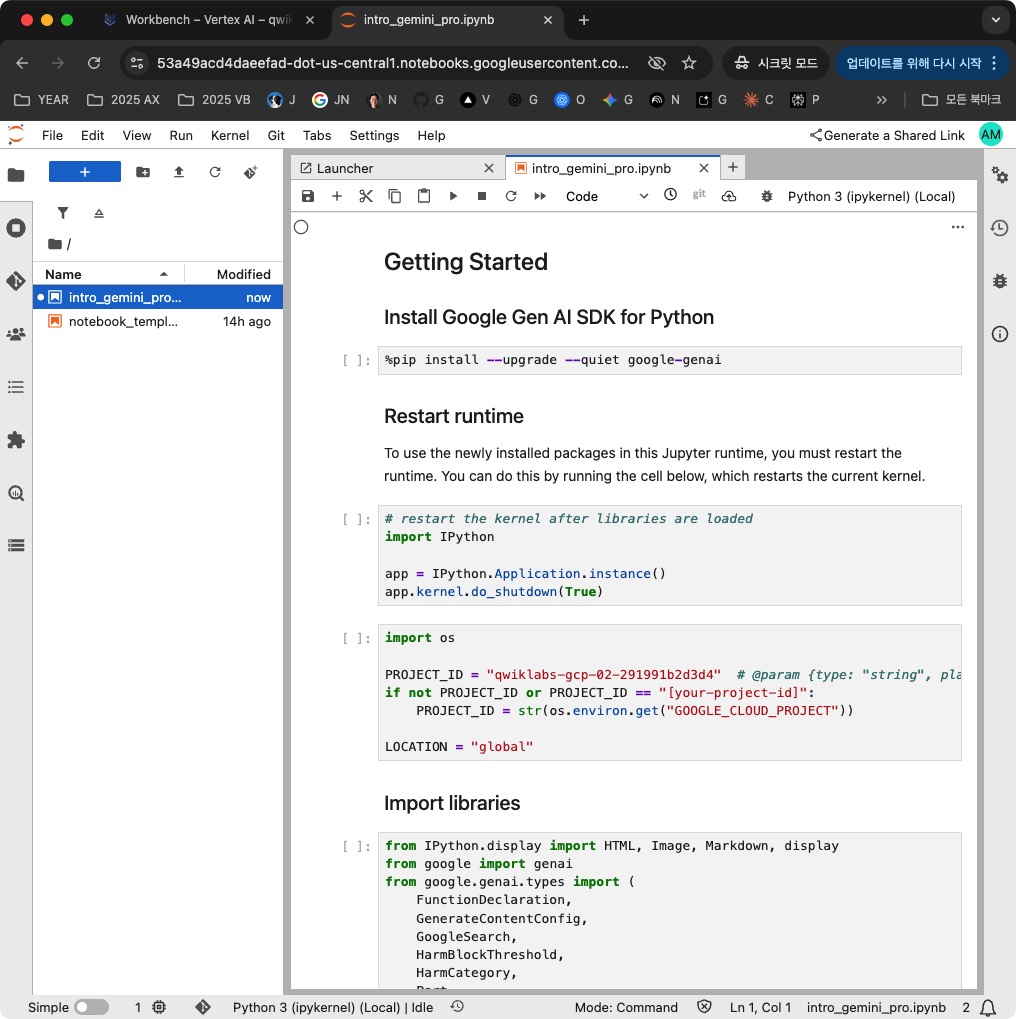Switch to the Launcher tab
Viewport: 1016px width, 1019px height.
[345, 168]
